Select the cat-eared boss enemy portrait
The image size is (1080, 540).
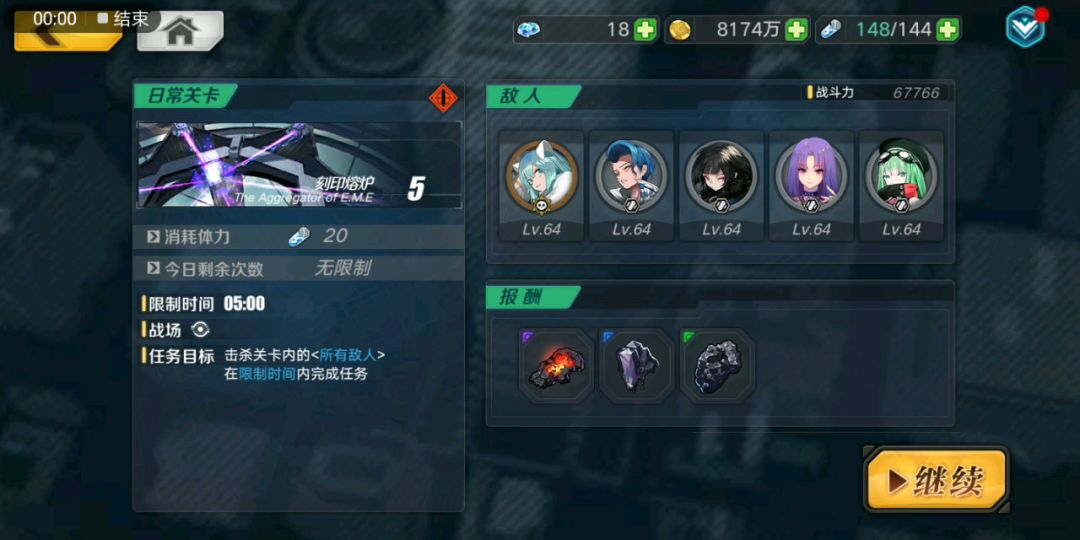tap(541, 176)
